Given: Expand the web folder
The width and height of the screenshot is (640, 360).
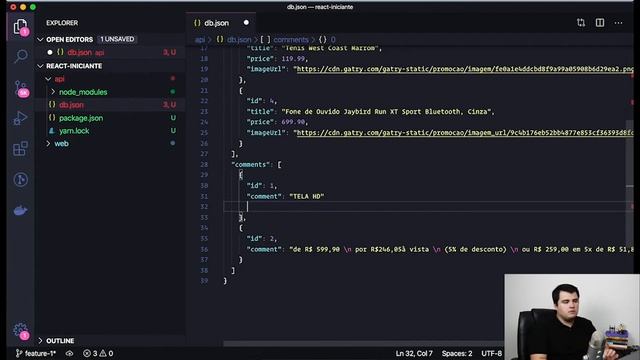Looking at the screenshot, I should click(x=48, y=144).
